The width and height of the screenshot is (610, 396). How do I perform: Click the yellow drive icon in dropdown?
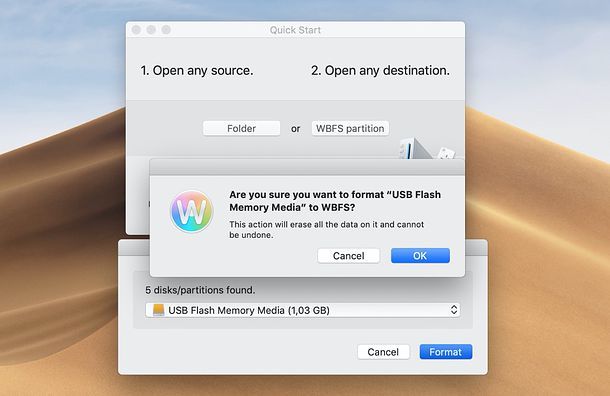[158, 310]
